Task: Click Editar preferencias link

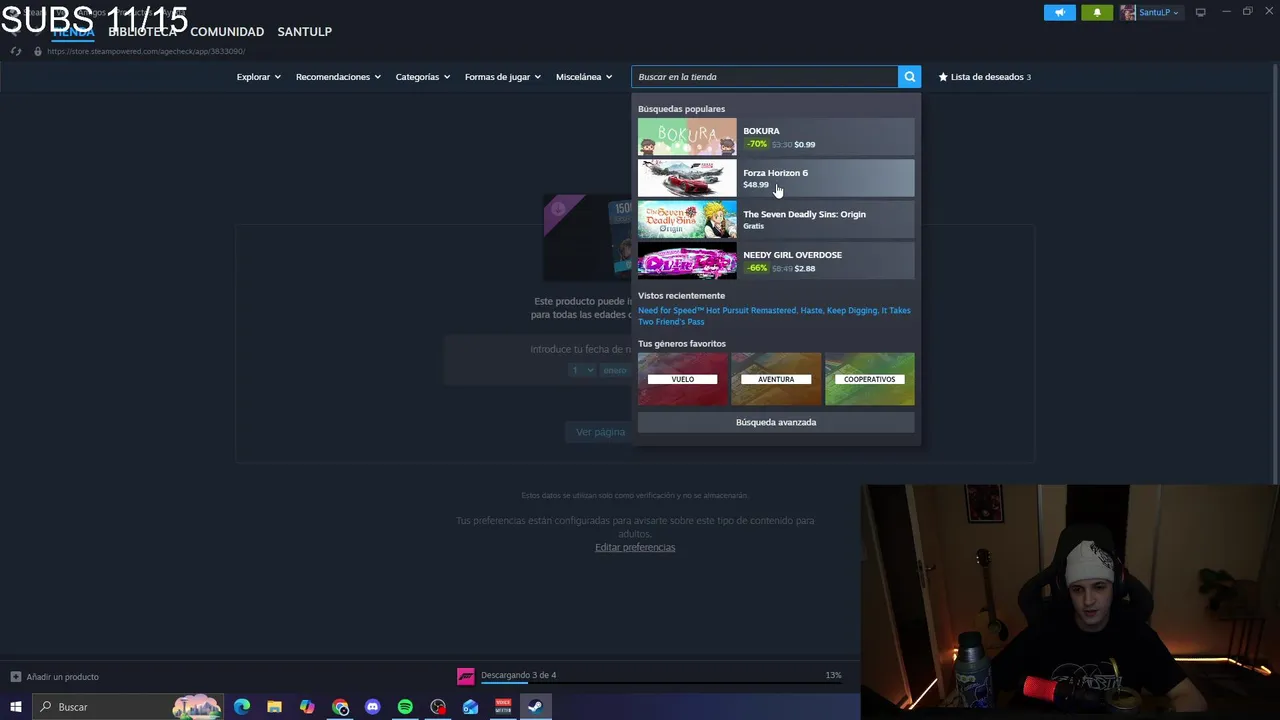Action: 635,547
